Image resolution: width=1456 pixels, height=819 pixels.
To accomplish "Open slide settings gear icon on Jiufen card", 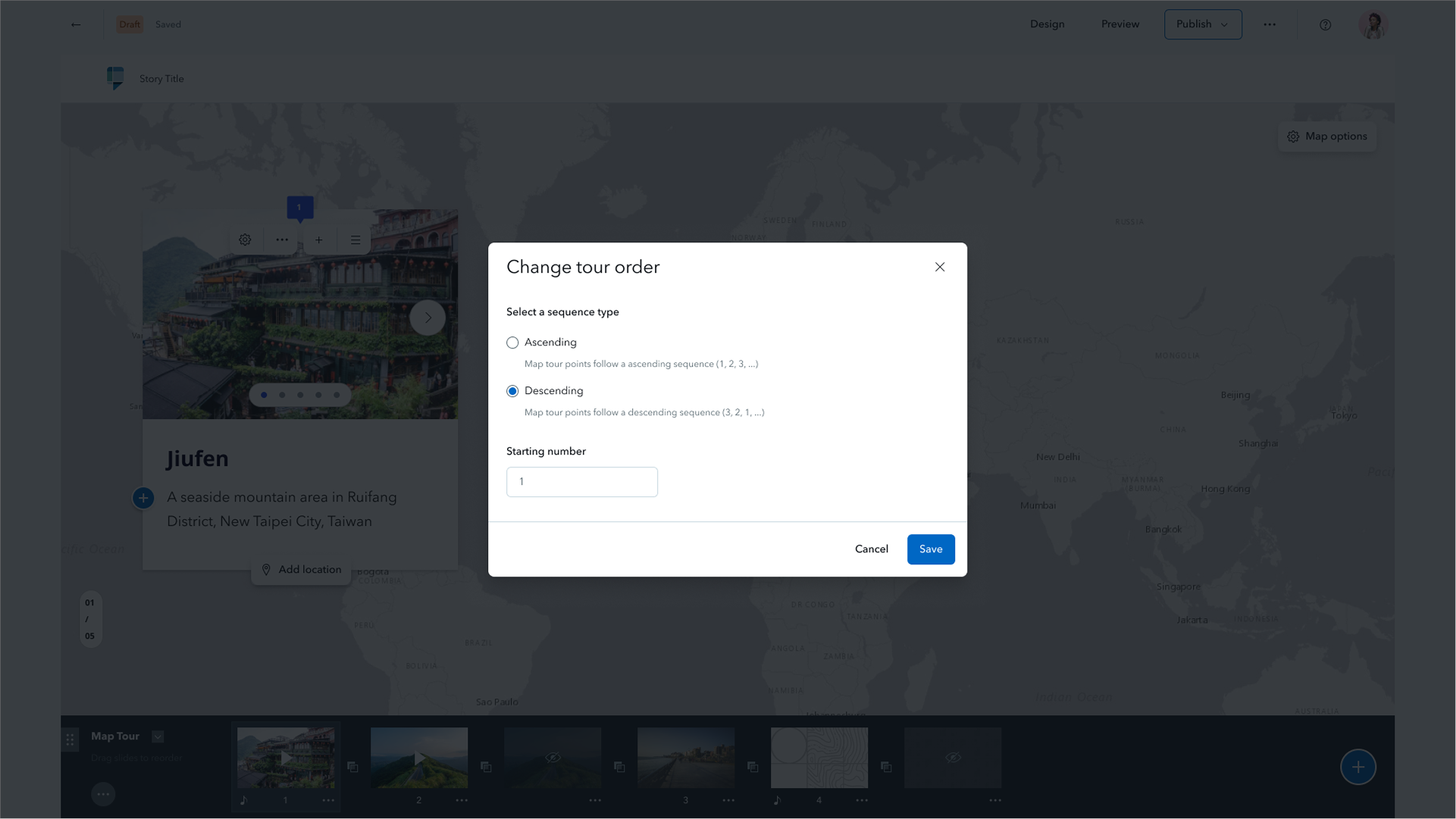I will click(245, 239).
